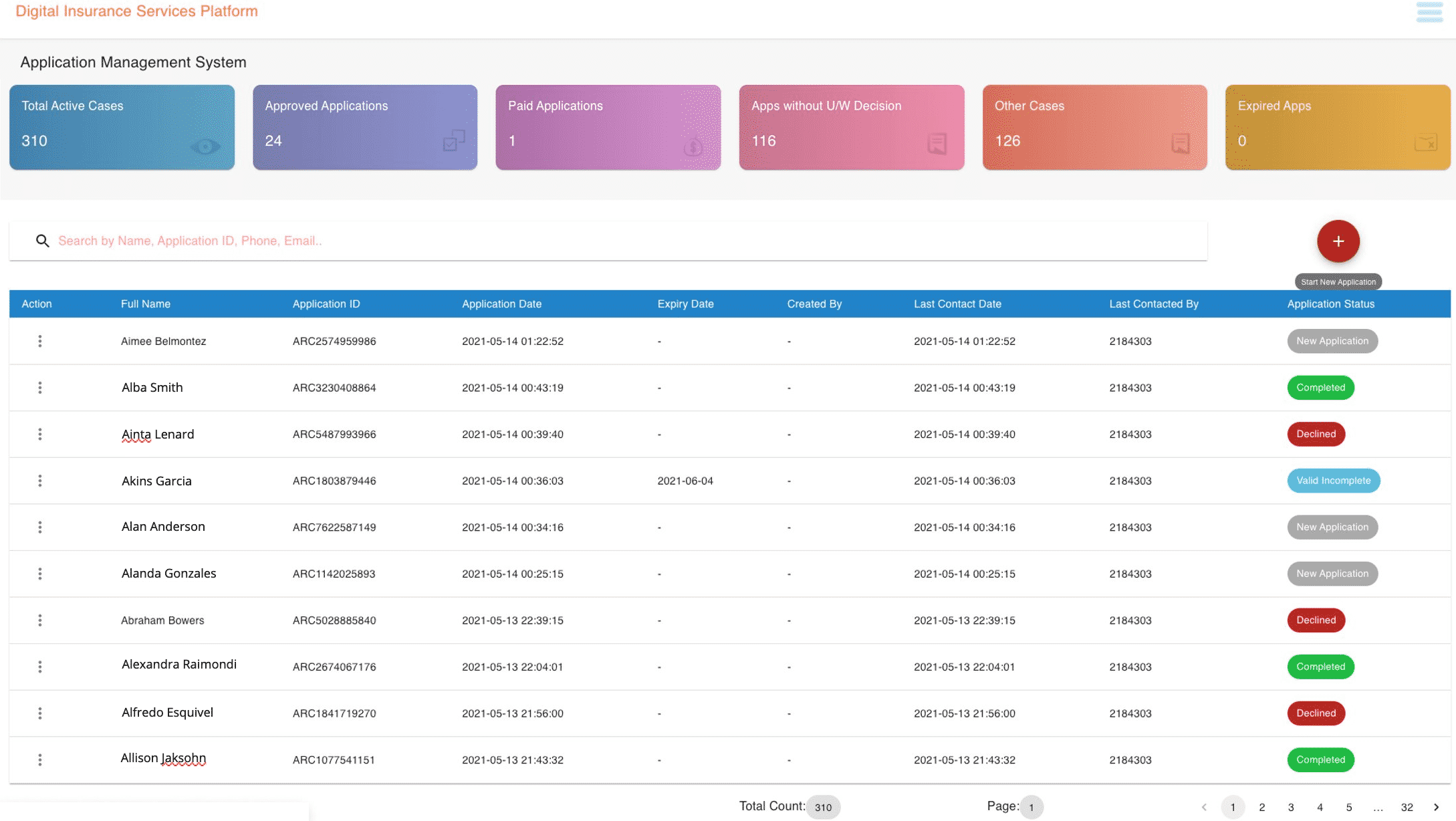Image resolution: width=1456 pixels, height=821 pixels.
Task: Expand action options for Alfredo Esquivel
Action: coord(40,713)
